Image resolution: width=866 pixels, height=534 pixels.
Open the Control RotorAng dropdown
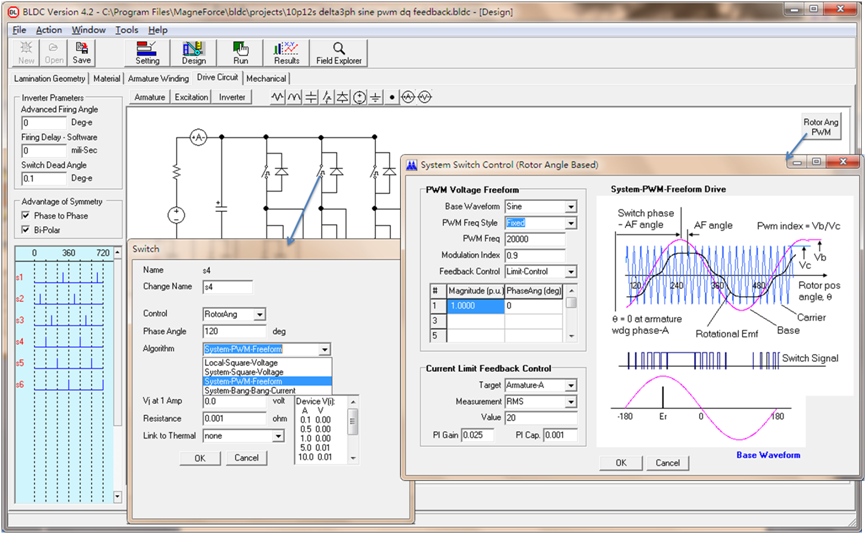pyautogui.click(x=260, y=314)
